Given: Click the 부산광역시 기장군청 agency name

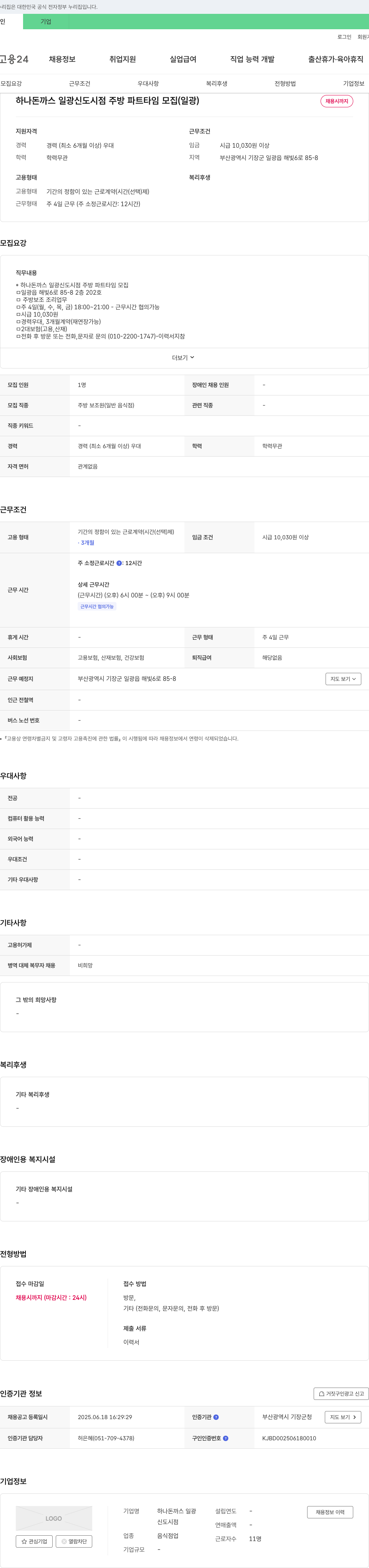Looking at the screenshot, I should (287, 1417).
